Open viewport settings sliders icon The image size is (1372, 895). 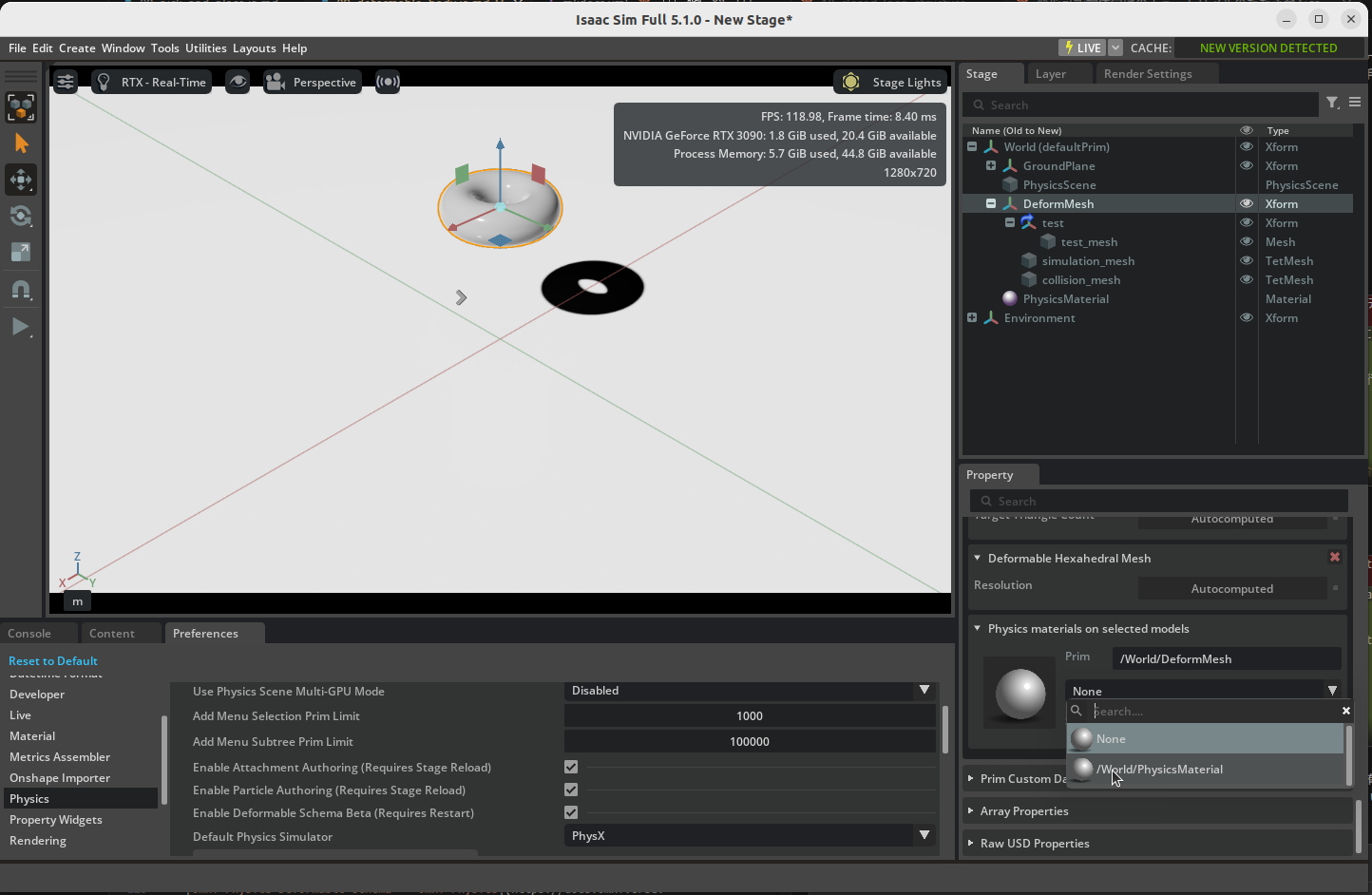point(66,83)
